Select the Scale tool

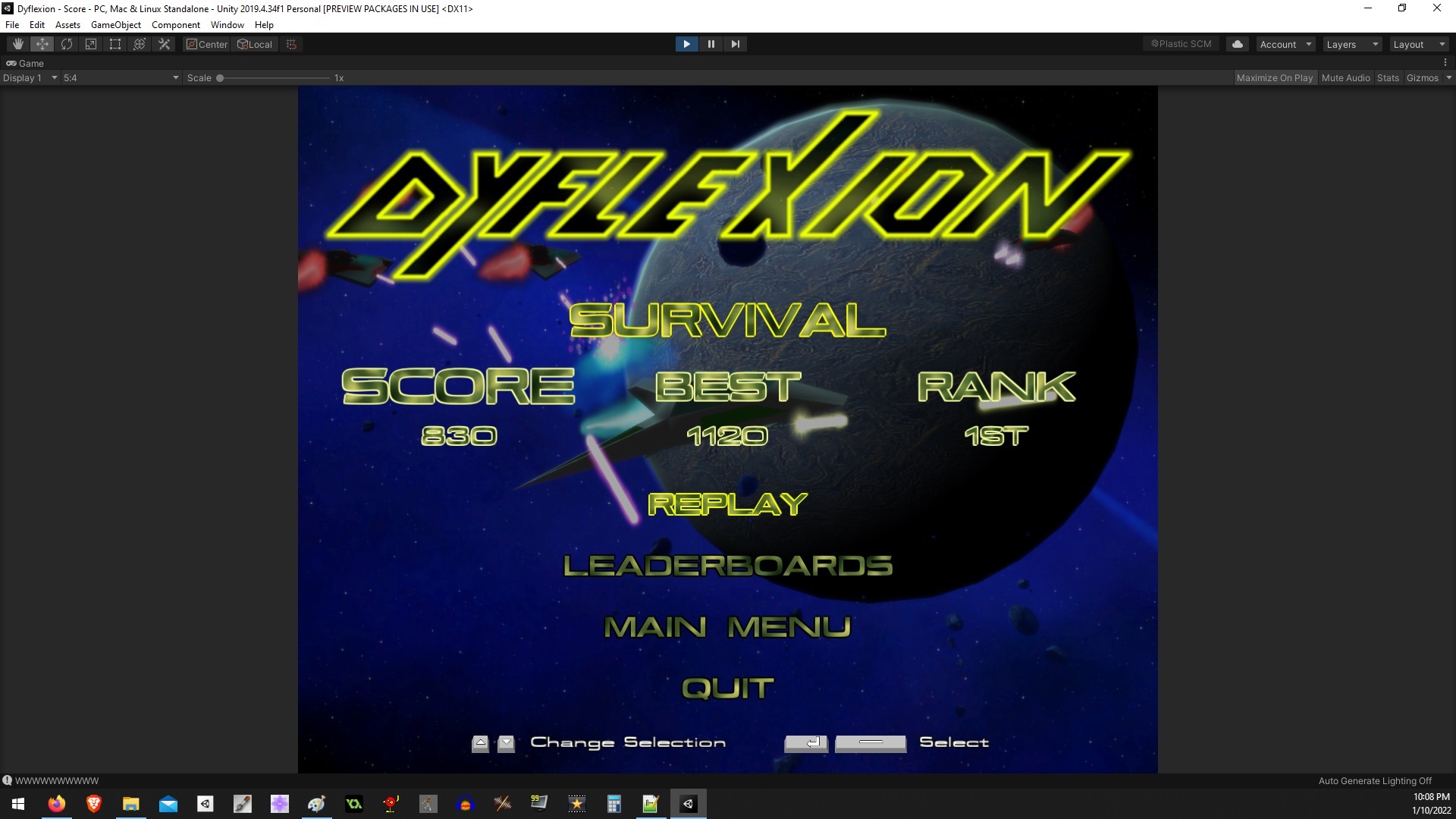coord(91,44)
